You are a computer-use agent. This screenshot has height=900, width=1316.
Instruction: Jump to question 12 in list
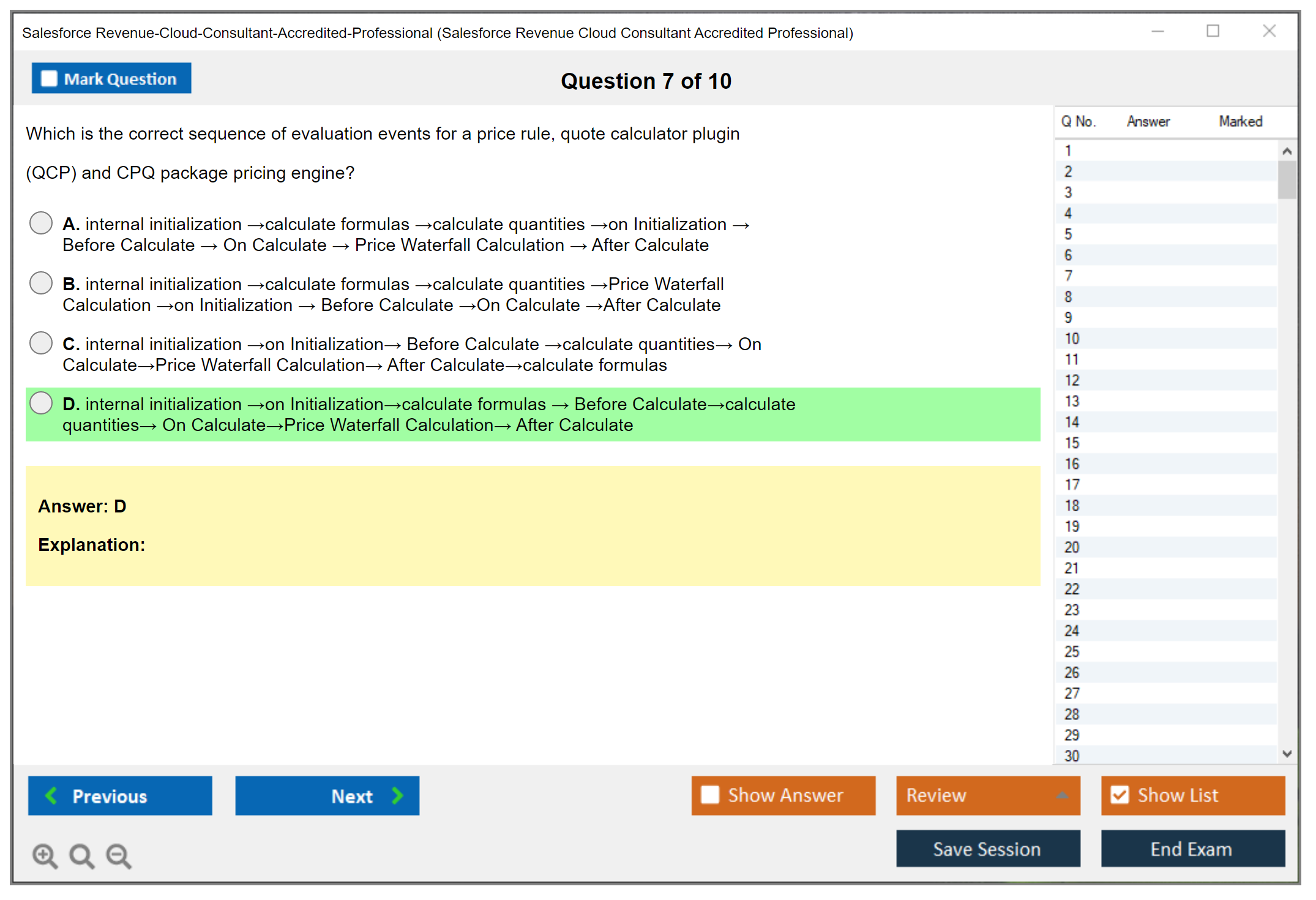click(x=1072, y=380)
